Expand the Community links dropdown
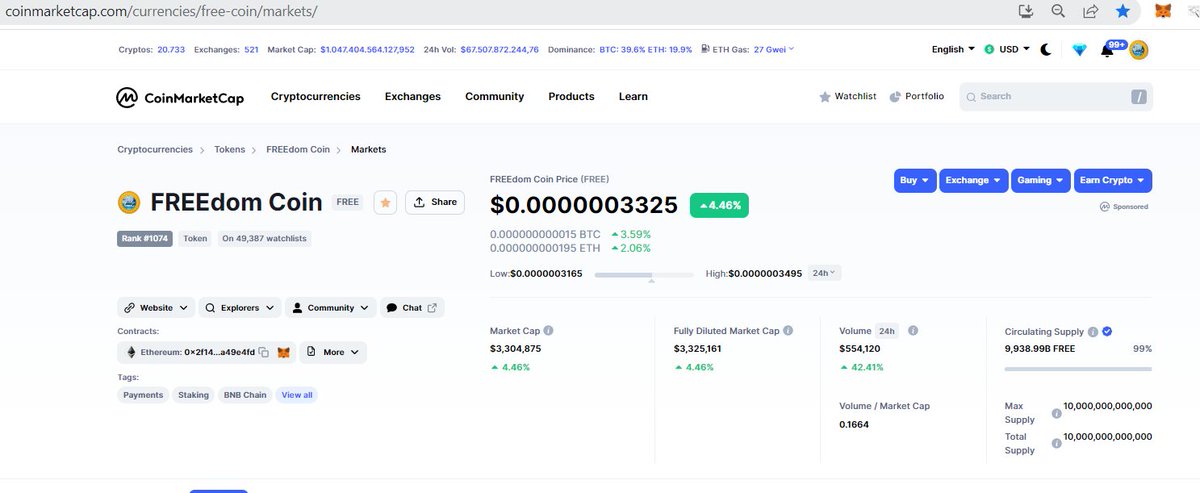 click(x=330, y=308)
